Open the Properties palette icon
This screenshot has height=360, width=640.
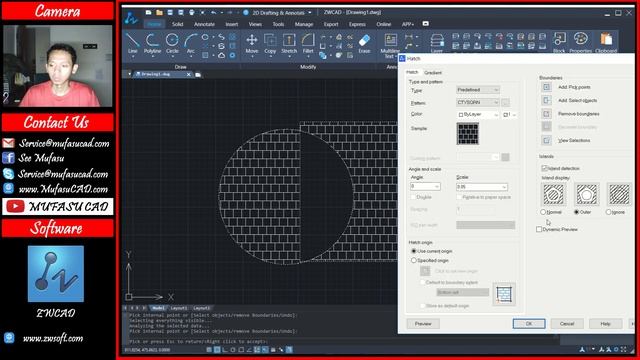(x=580, y=43)
